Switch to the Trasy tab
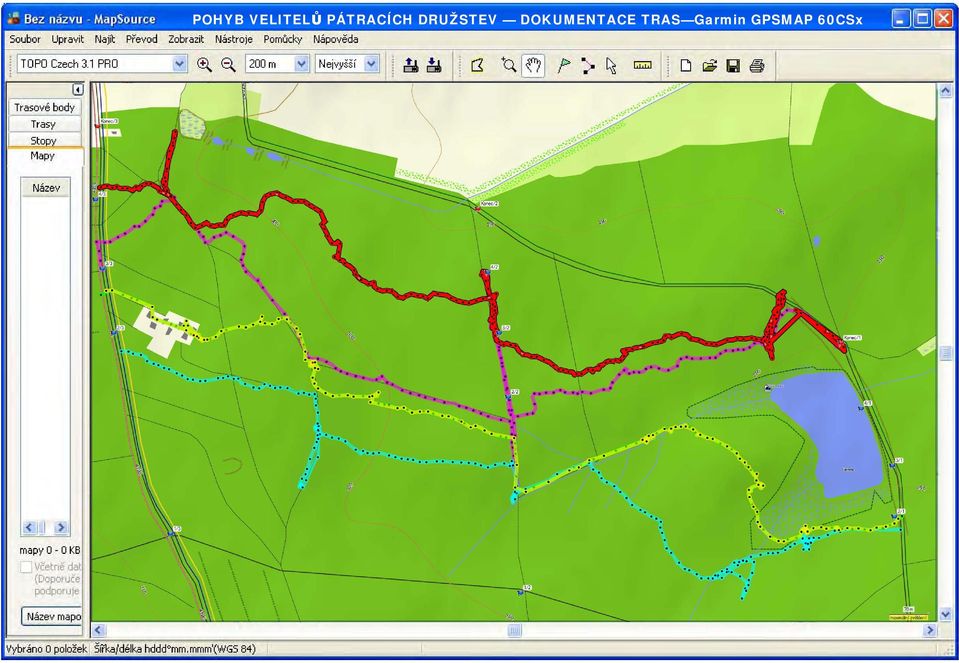Viewport: 959px width, 663px height. [x=43, y=124]
